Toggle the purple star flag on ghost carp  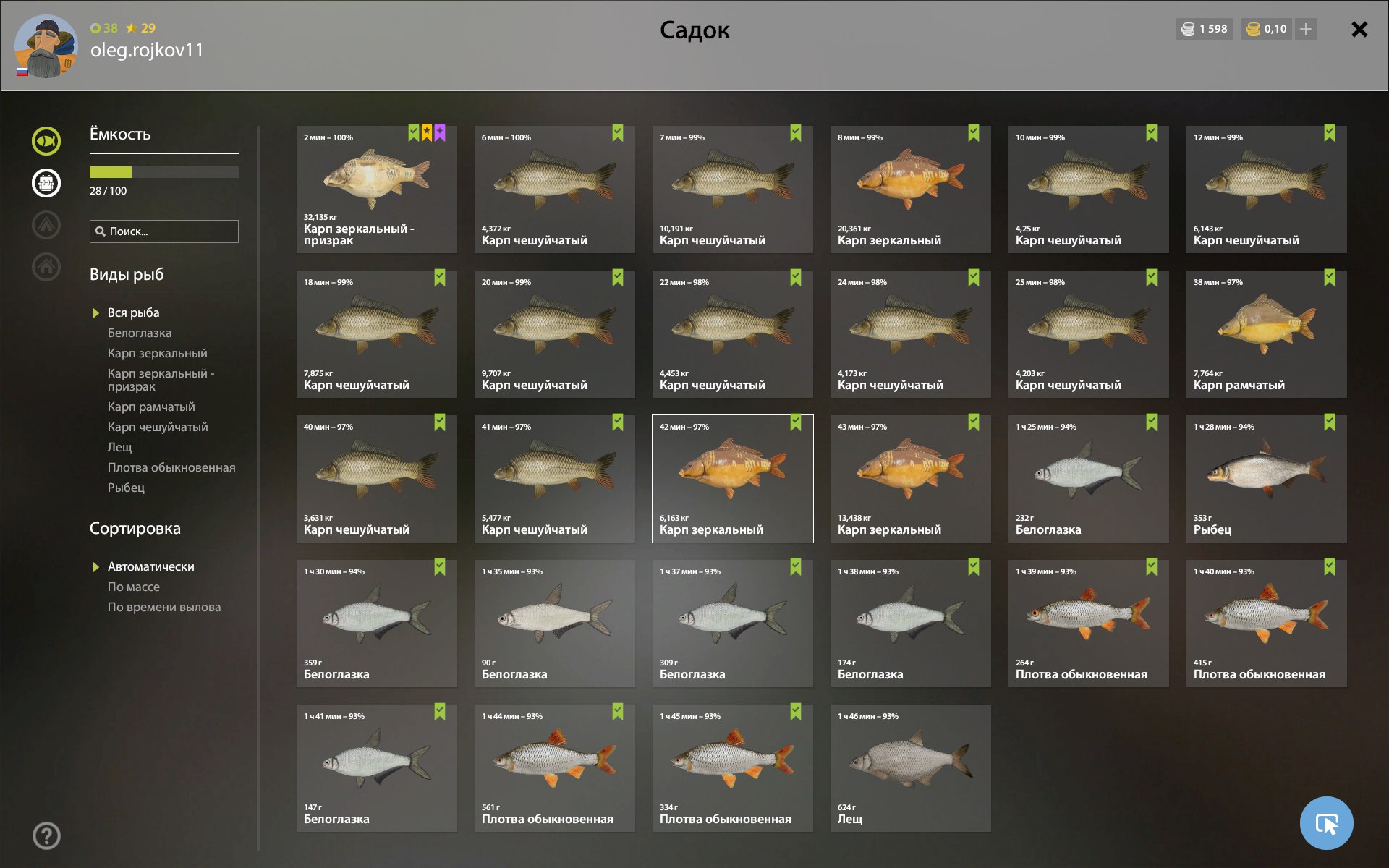click(440, 133)
